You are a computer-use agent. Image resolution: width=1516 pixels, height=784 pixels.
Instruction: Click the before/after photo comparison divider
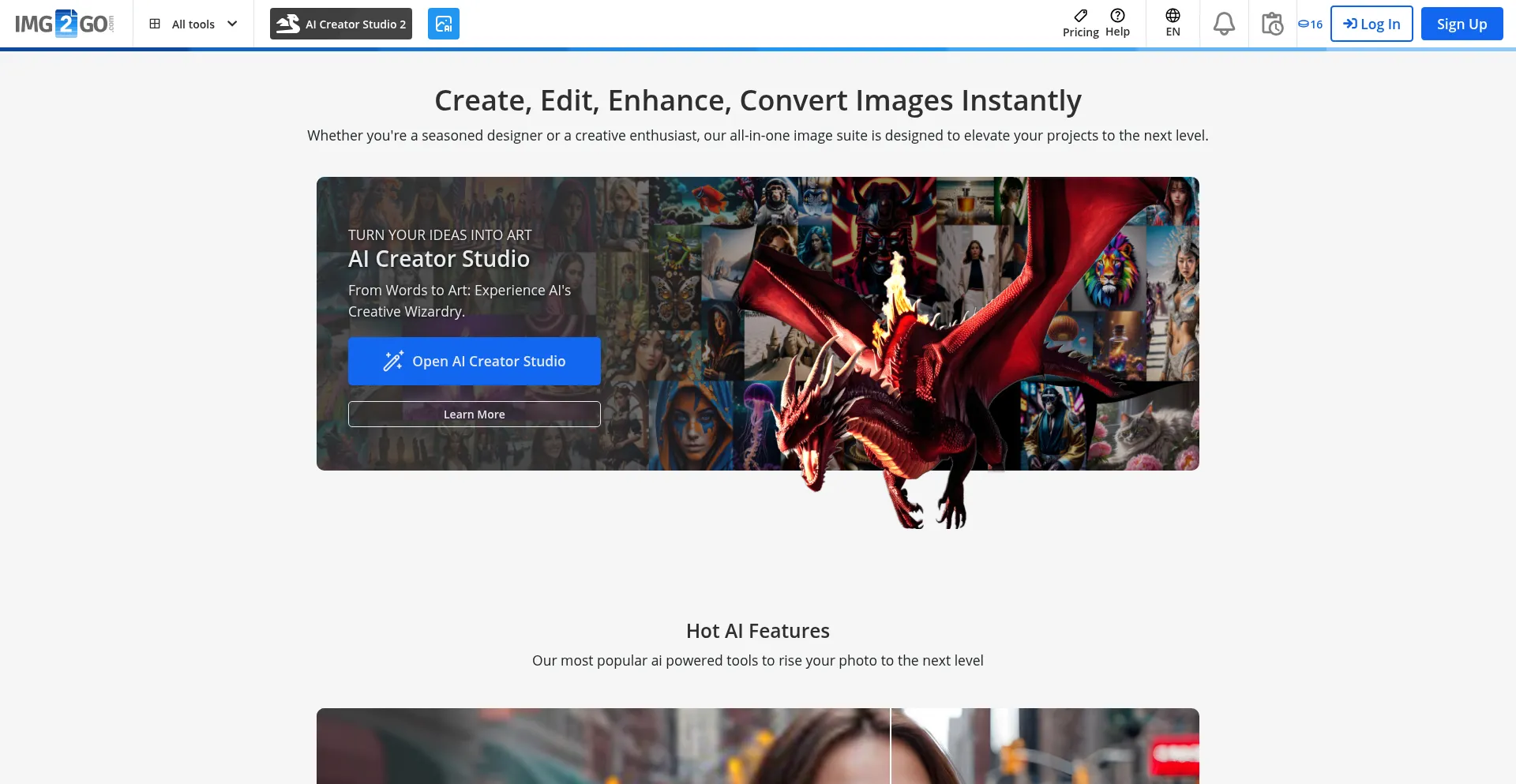pyautogui.click(x=891, y=746)
